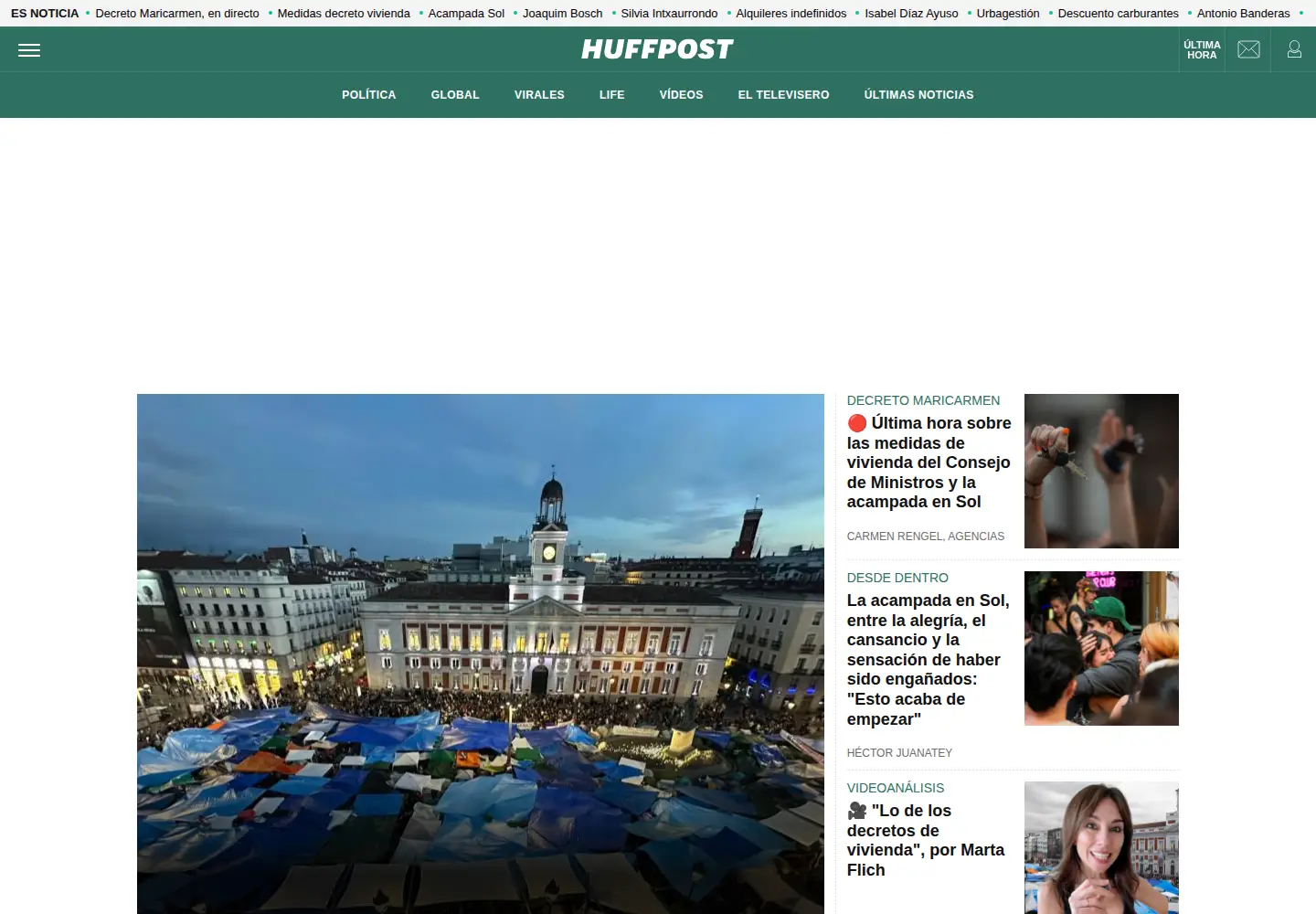Viewport: 1316px width, 914px height.
Task: Open the hugging crowd article thumbnail
Action: [x=1101, y=648]
